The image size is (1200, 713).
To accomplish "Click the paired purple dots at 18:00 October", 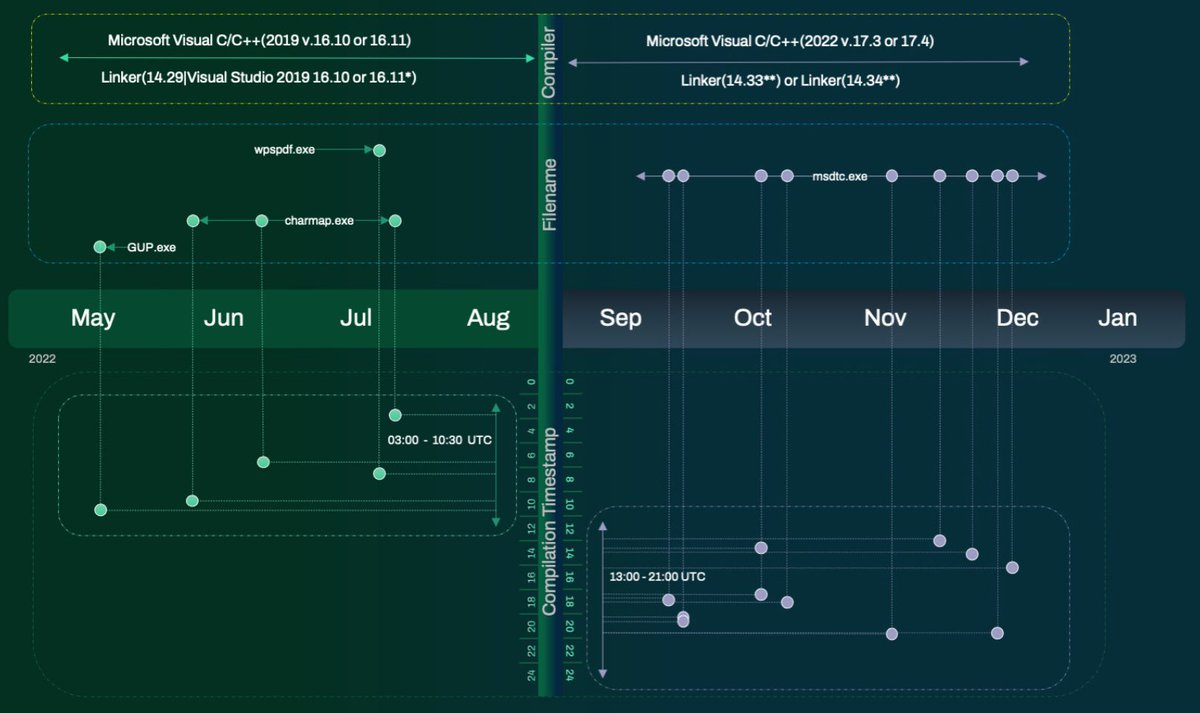I will coord(683,618).
